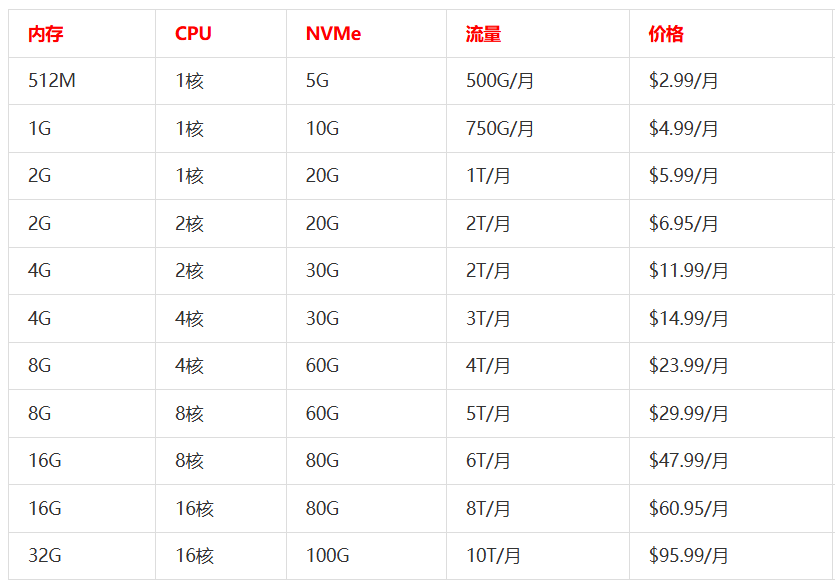
Task: Click the $5.99/月 price cell
Action: click(x=683, y=176)
